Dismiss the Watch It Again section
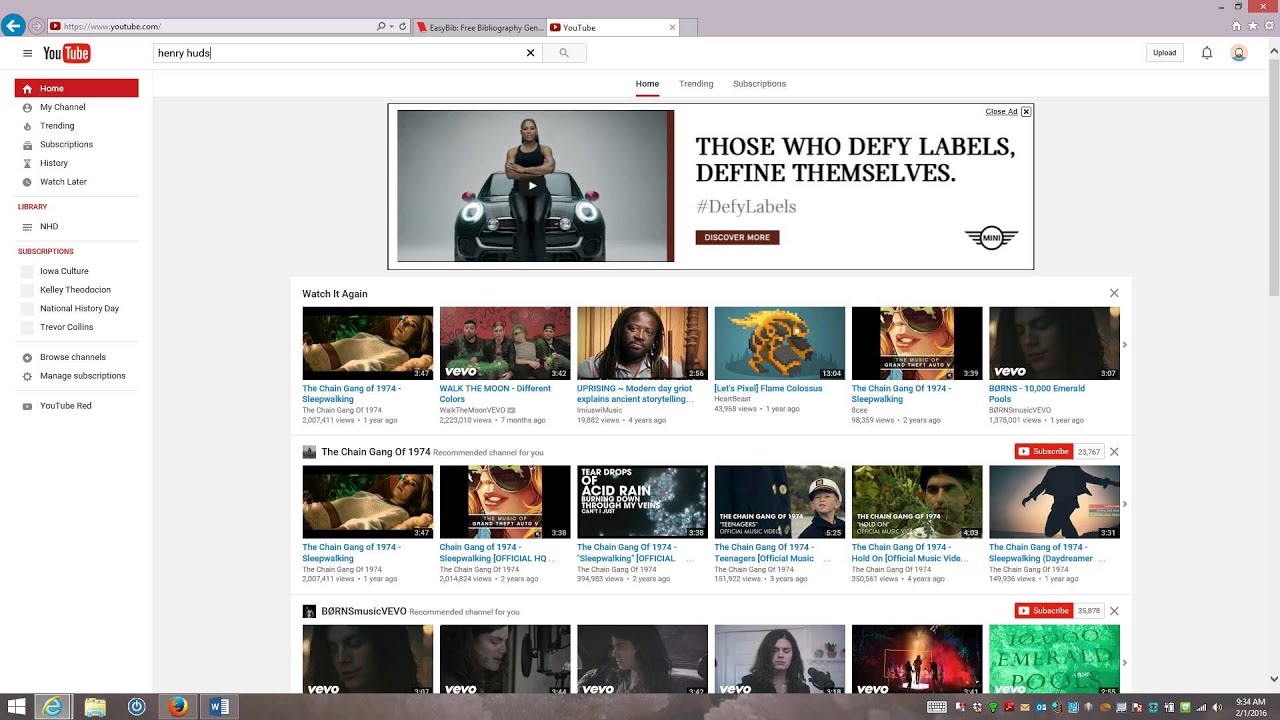Viewport: 1280px width, 720px height. (1114, 293)
